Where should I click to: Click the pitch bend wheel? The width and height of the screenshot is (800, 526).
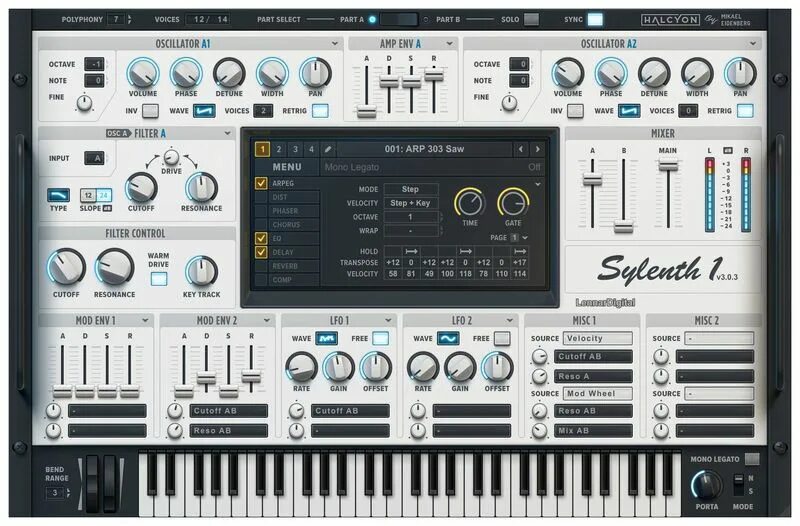click(92, 484)
